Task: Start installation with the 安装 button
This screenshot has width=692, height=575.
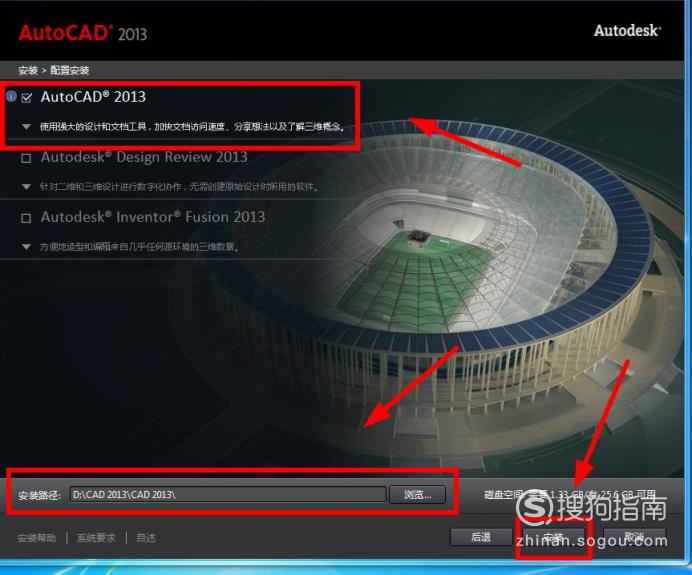Action: coord(553,537)
